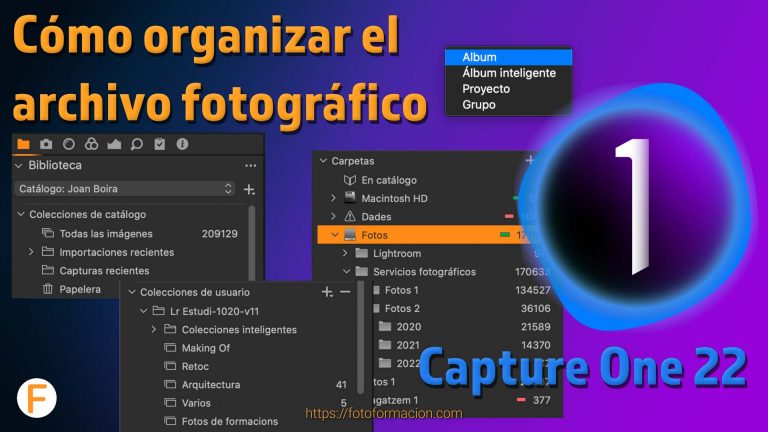Image resolution: width=768 pixels, height=432 pixels.
Task: Open Biblioteca three-dots options menu
Action: [x=250, y=166]
